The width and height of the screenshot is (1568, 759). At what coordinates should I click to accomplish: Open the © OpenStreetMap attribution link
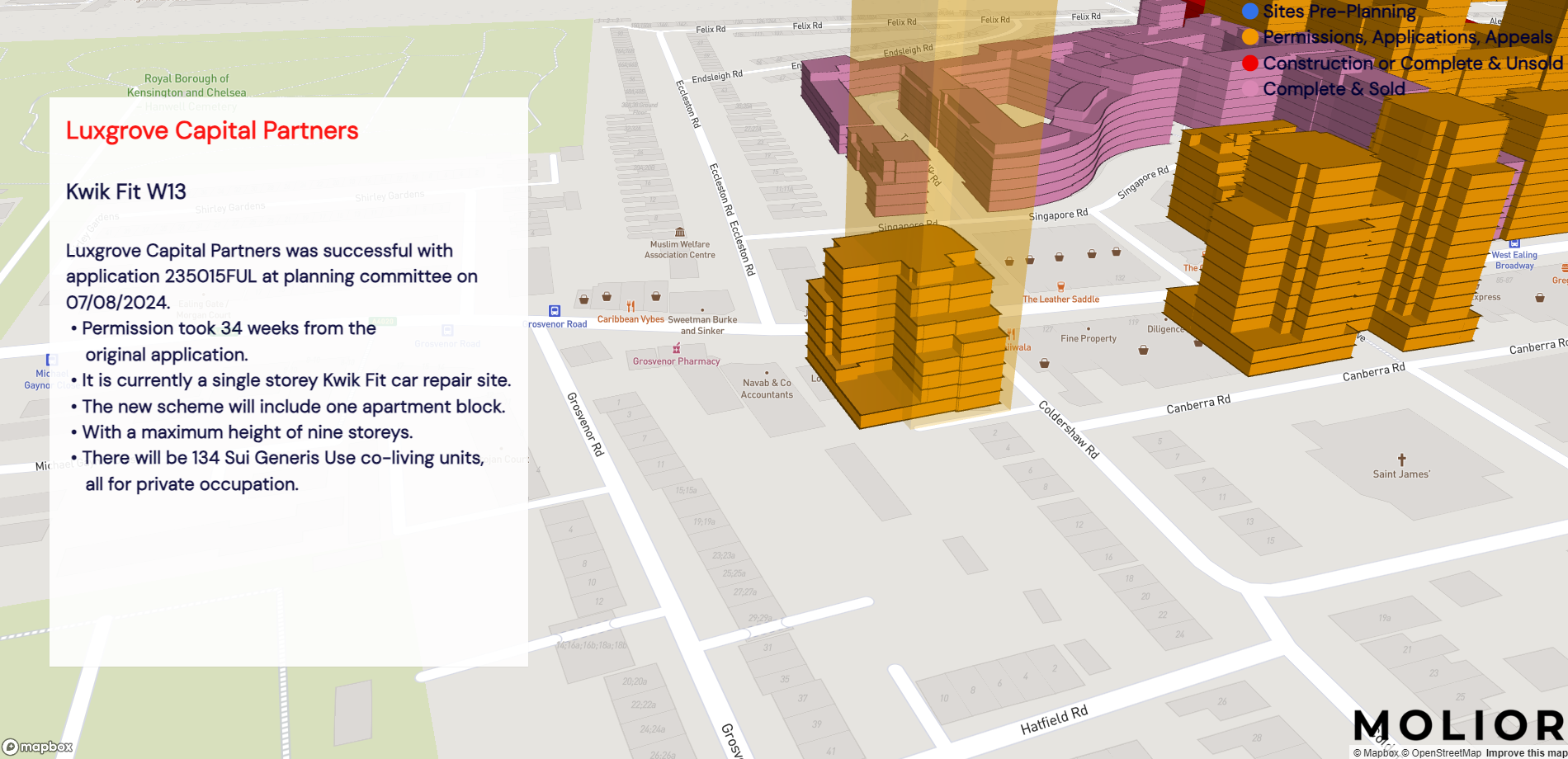coord(1441,752)
